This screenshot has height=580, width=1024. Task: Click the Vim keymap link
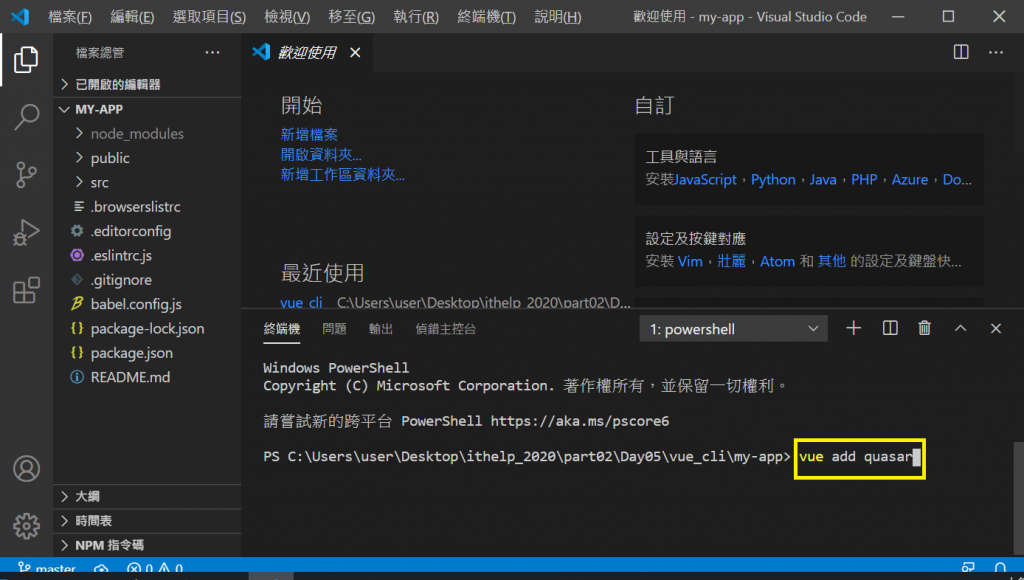pyautogui.click(x=690, y=261)
